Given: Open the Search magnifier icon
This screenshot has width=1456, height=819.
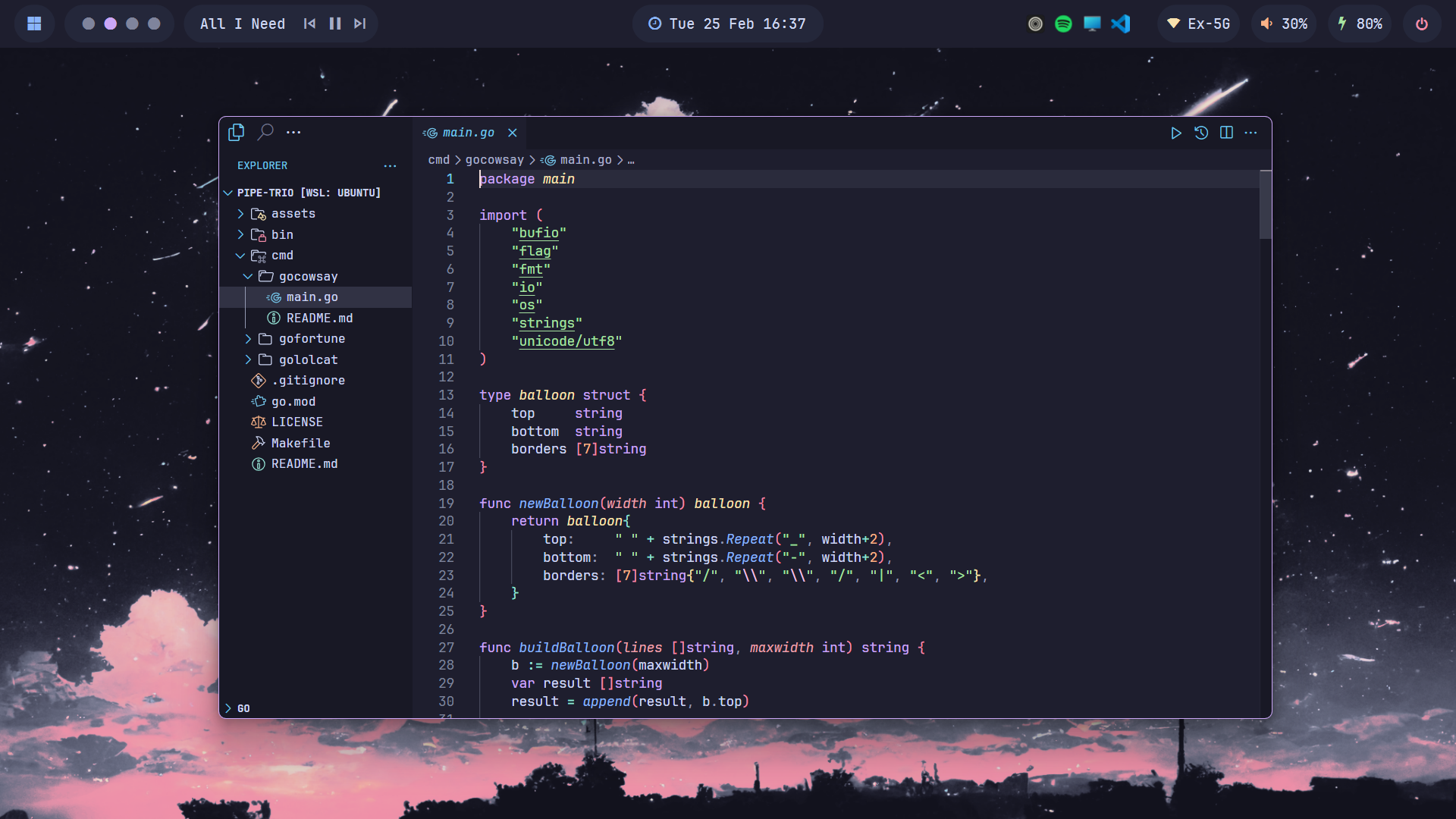Looking at the screenshot, I should coord(265,132).
